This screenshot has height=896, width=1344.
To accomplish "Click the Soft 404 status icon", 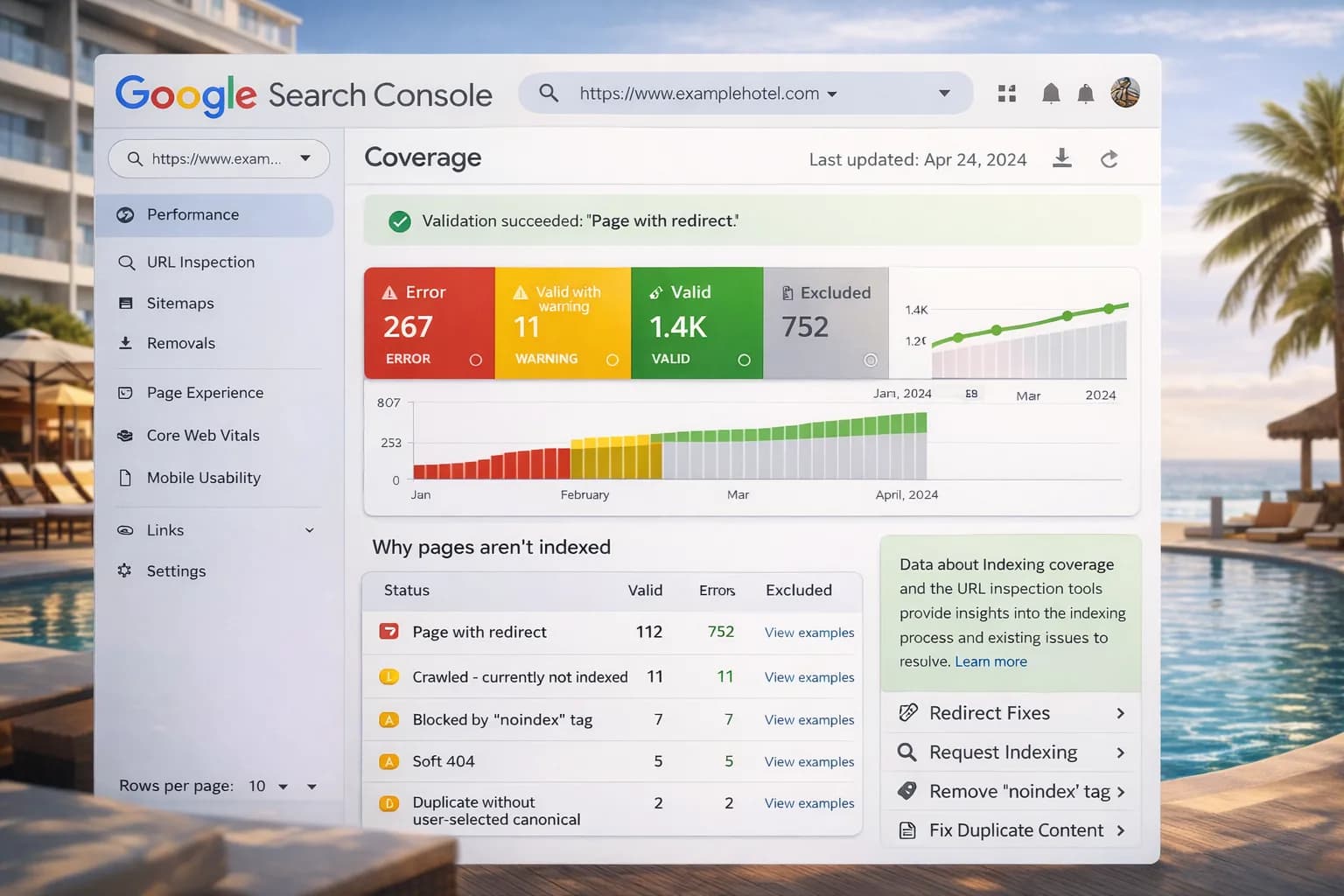I will coord(388,761).
